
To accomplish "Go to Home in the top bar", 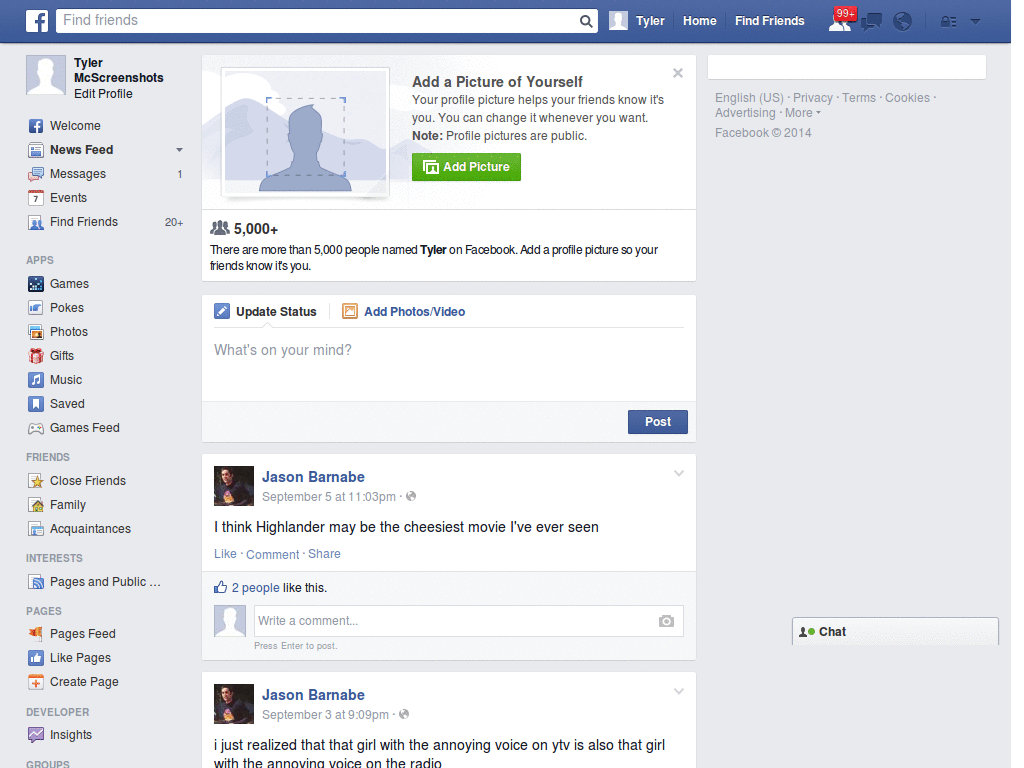I will click(699, 21).
